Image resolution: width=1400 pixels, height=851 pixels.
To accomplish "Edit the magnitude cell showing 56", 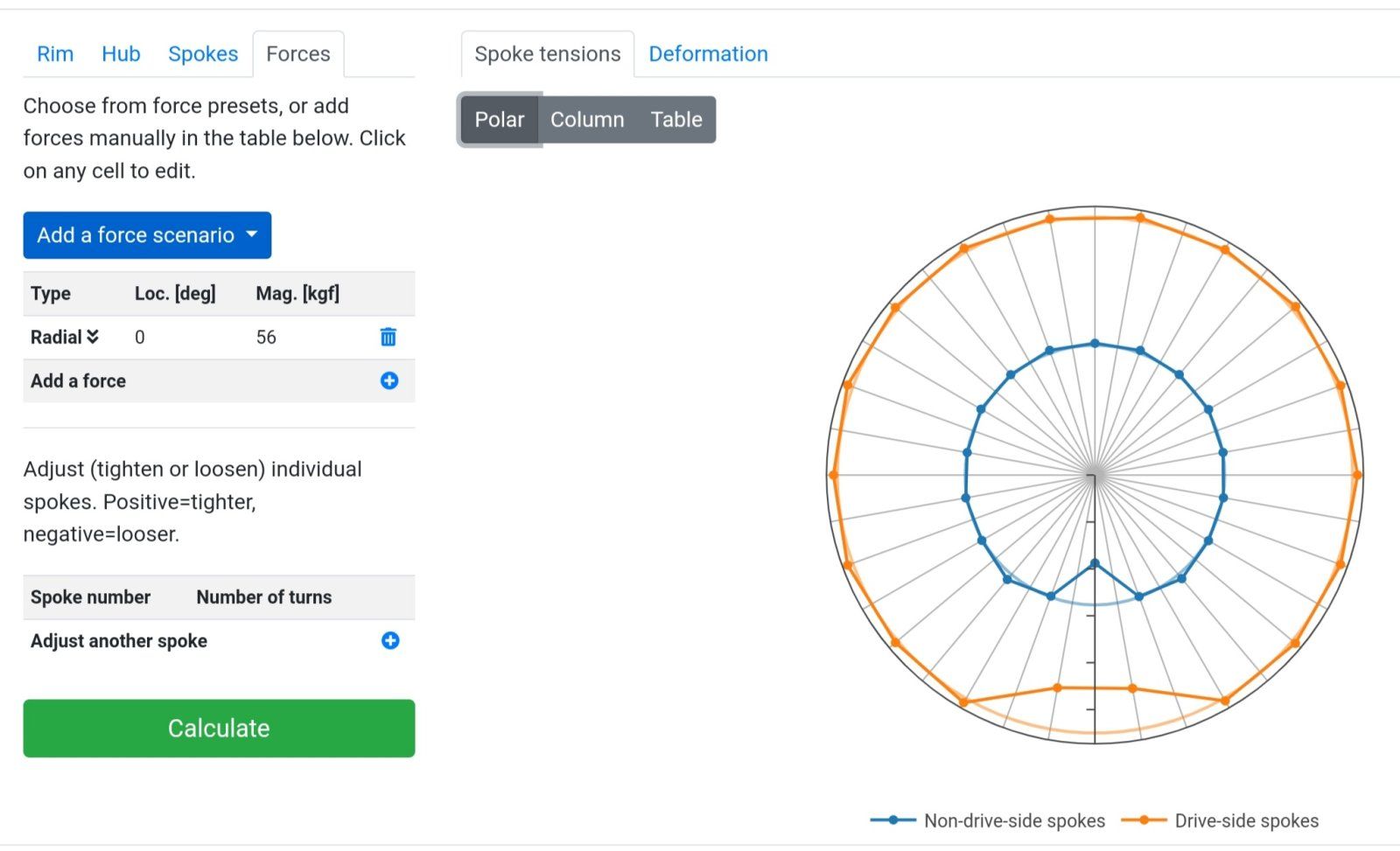I will pyautogui.click(x=266, y=338).
